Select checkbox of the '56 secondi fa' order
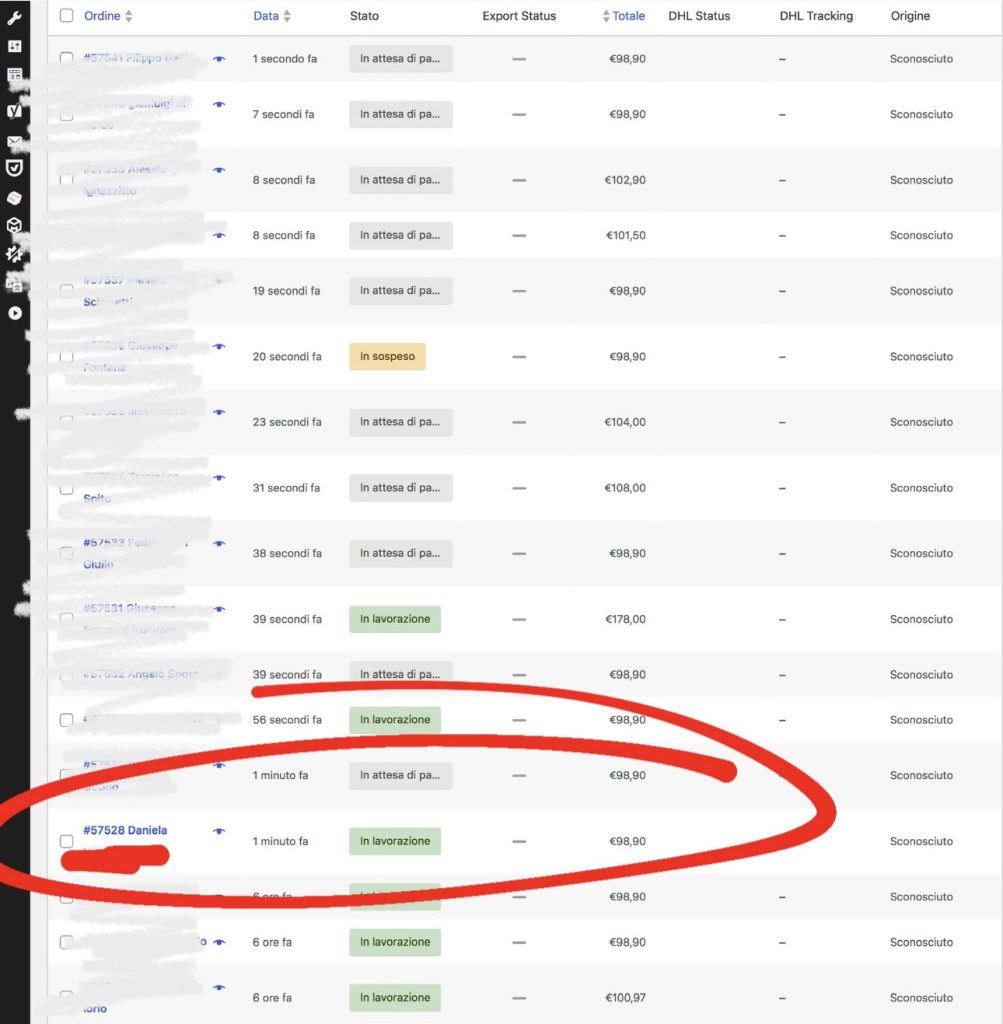1003x1024 pixels. 66,720
